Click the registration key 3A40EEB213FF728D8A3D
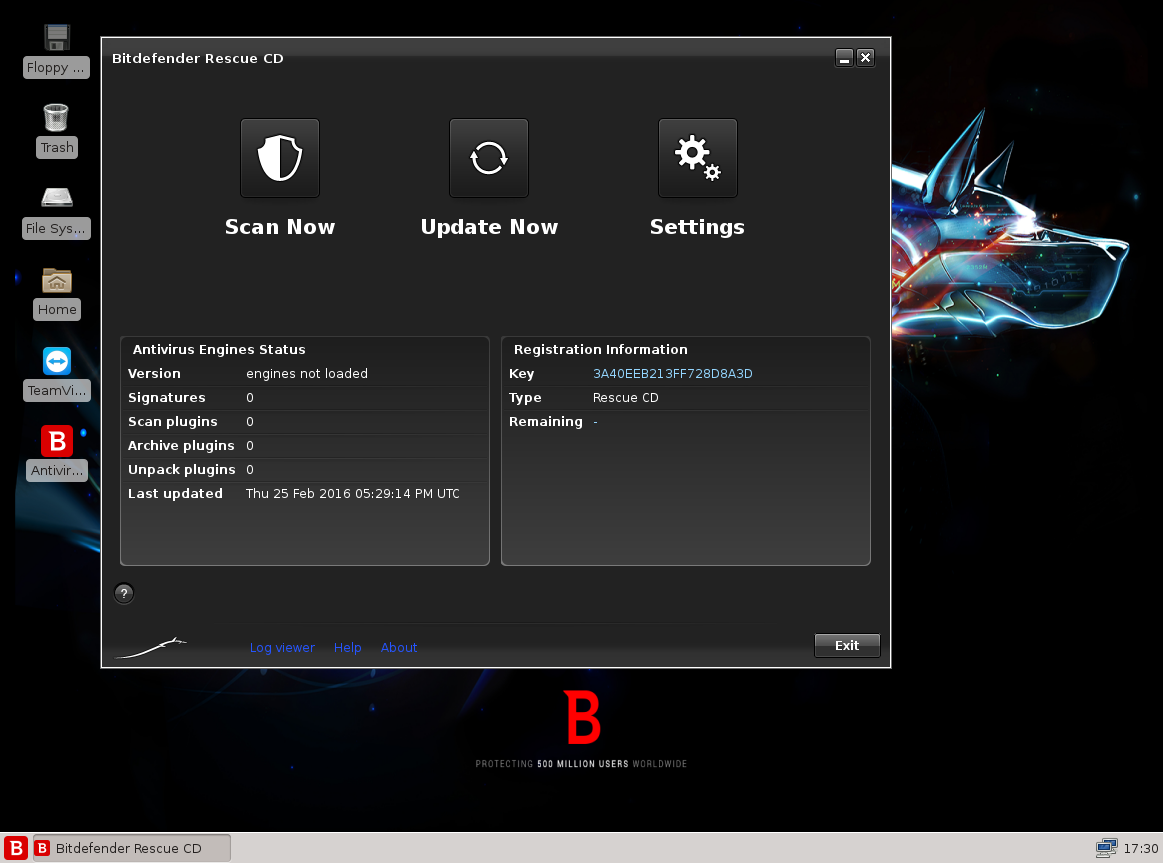The width and height of the screenshot is (1163, 863). click(672, 374)
